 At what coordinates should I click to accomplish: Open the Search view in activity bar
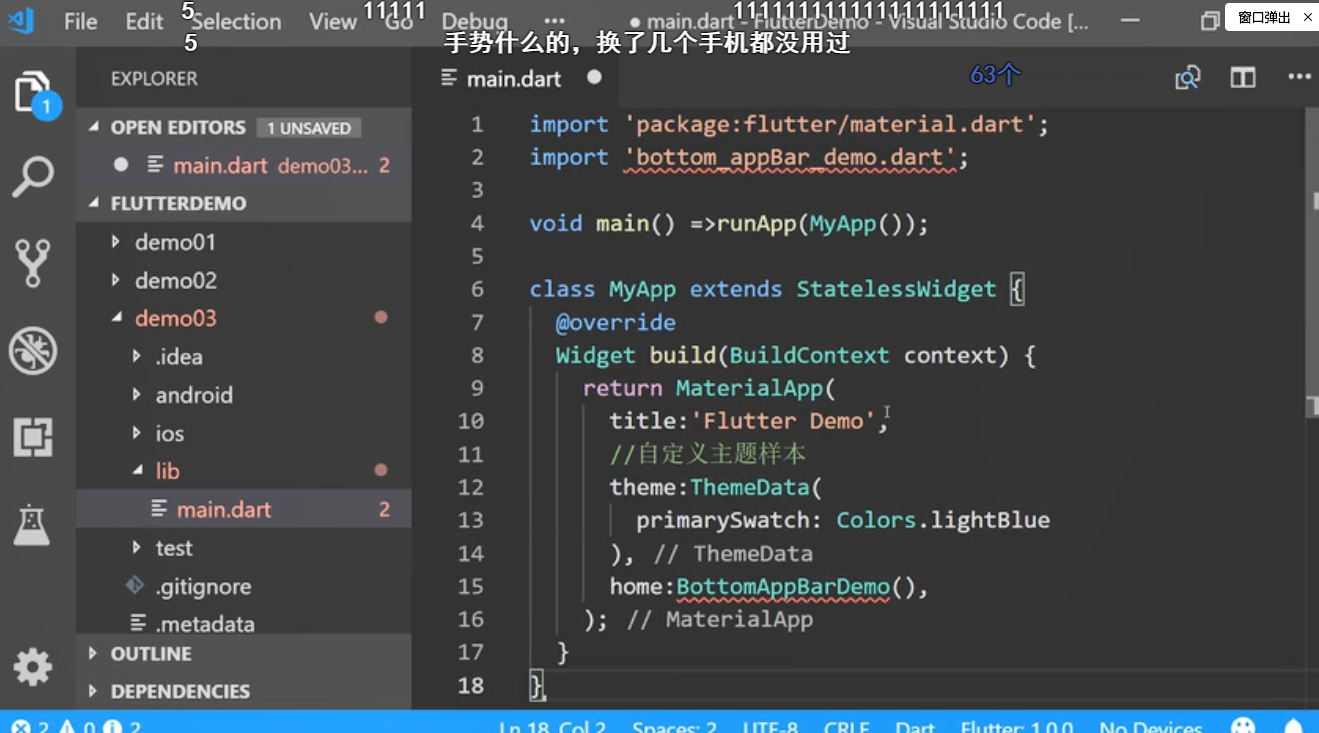(x=33, y=178)
